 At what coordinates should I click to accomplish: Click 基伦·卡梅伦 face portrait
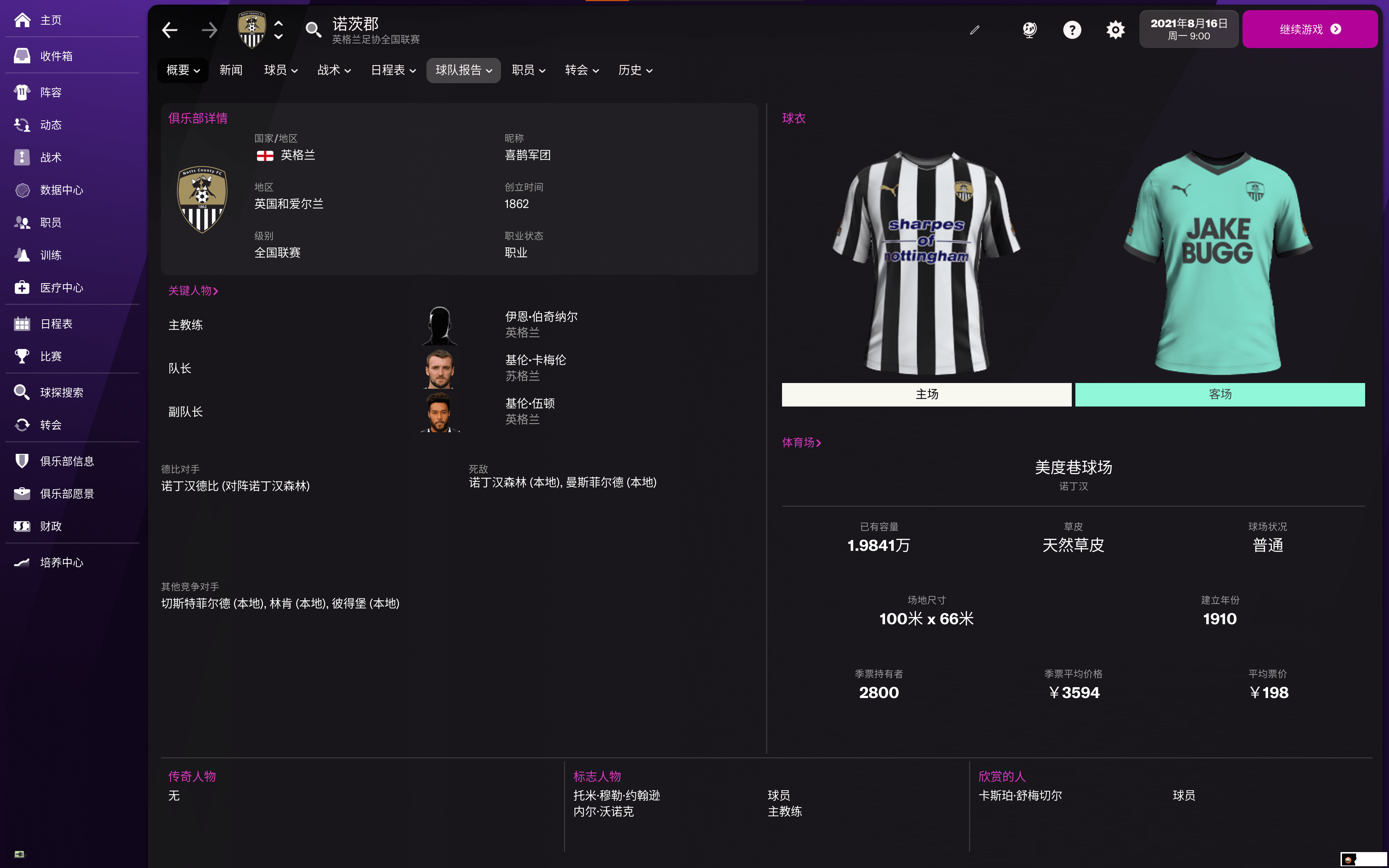click(x=439, y=369)
